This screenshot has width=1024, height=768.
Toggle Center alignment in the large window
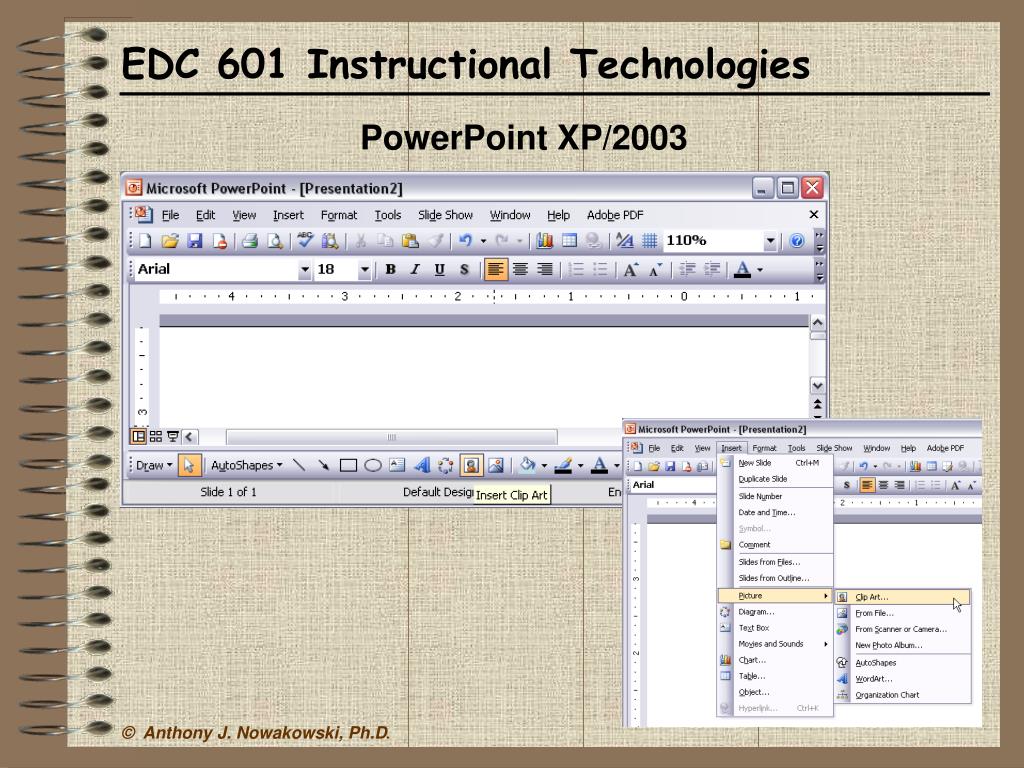(520, 269)
